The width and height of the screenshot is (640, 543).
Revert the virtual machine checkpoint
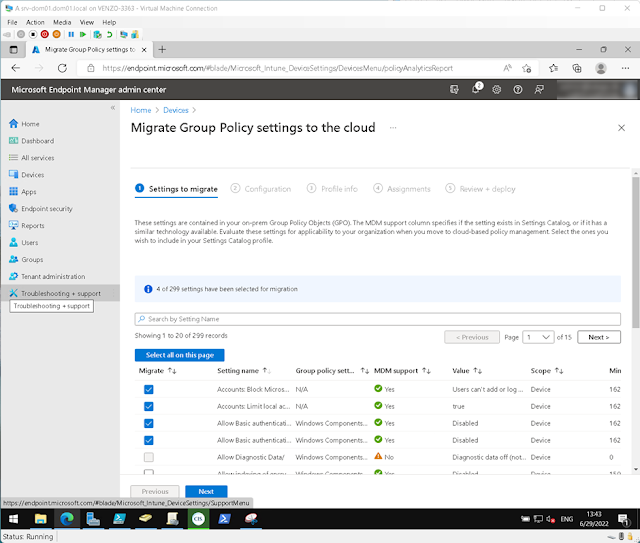tap(109, 34)
